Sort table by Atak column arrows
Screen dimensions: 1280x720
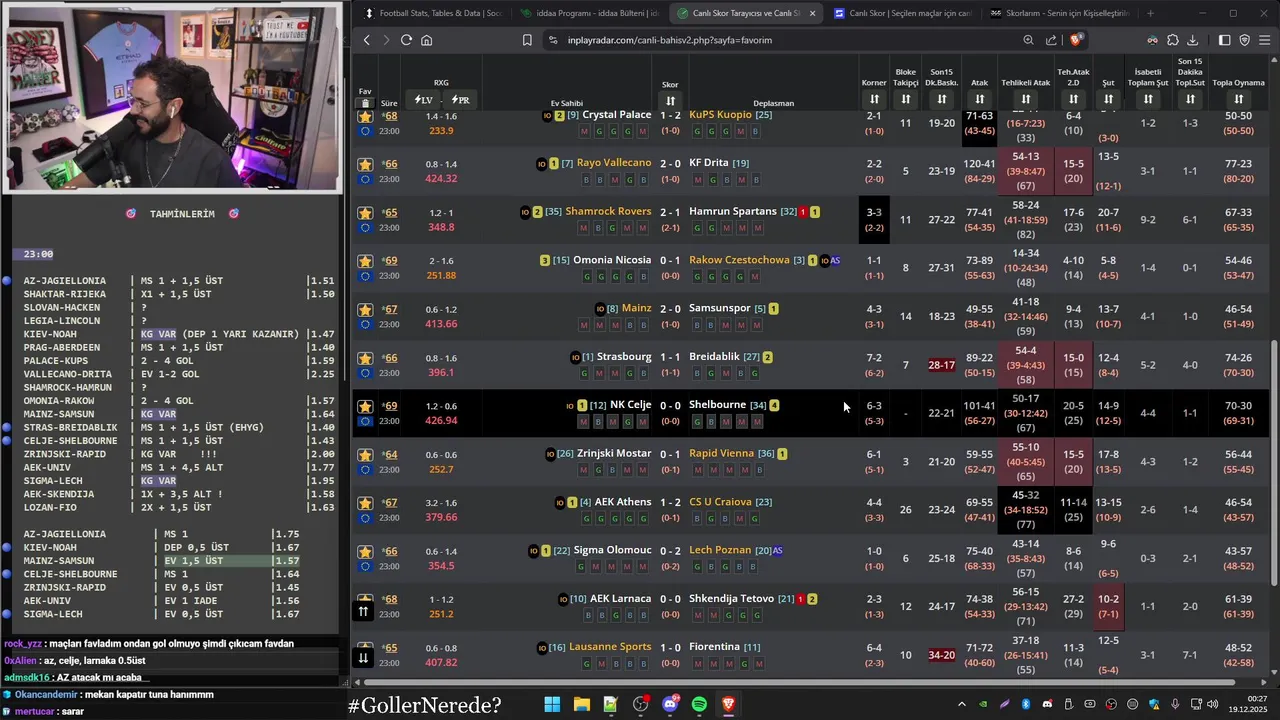coord(979,99)
